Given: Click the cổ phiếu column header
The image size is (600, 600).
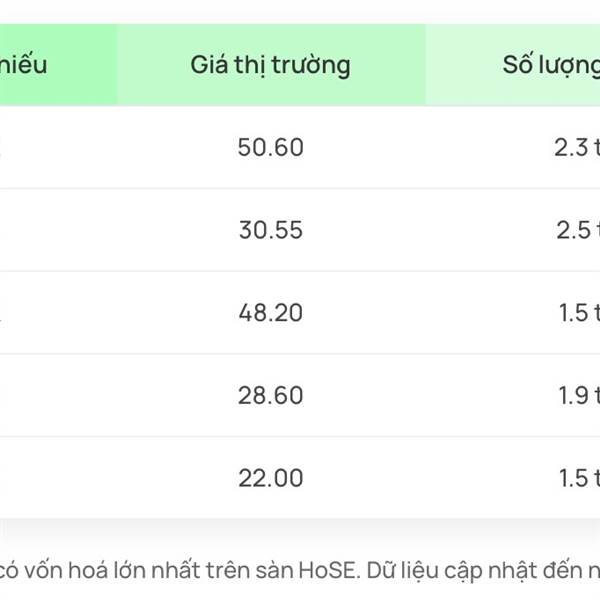Looking at the screenshot, I should 58,65.
